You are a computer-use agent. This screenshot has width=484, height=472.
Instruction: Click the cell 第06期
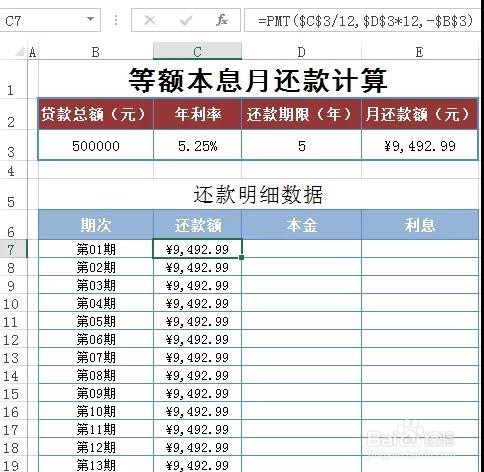96,339
